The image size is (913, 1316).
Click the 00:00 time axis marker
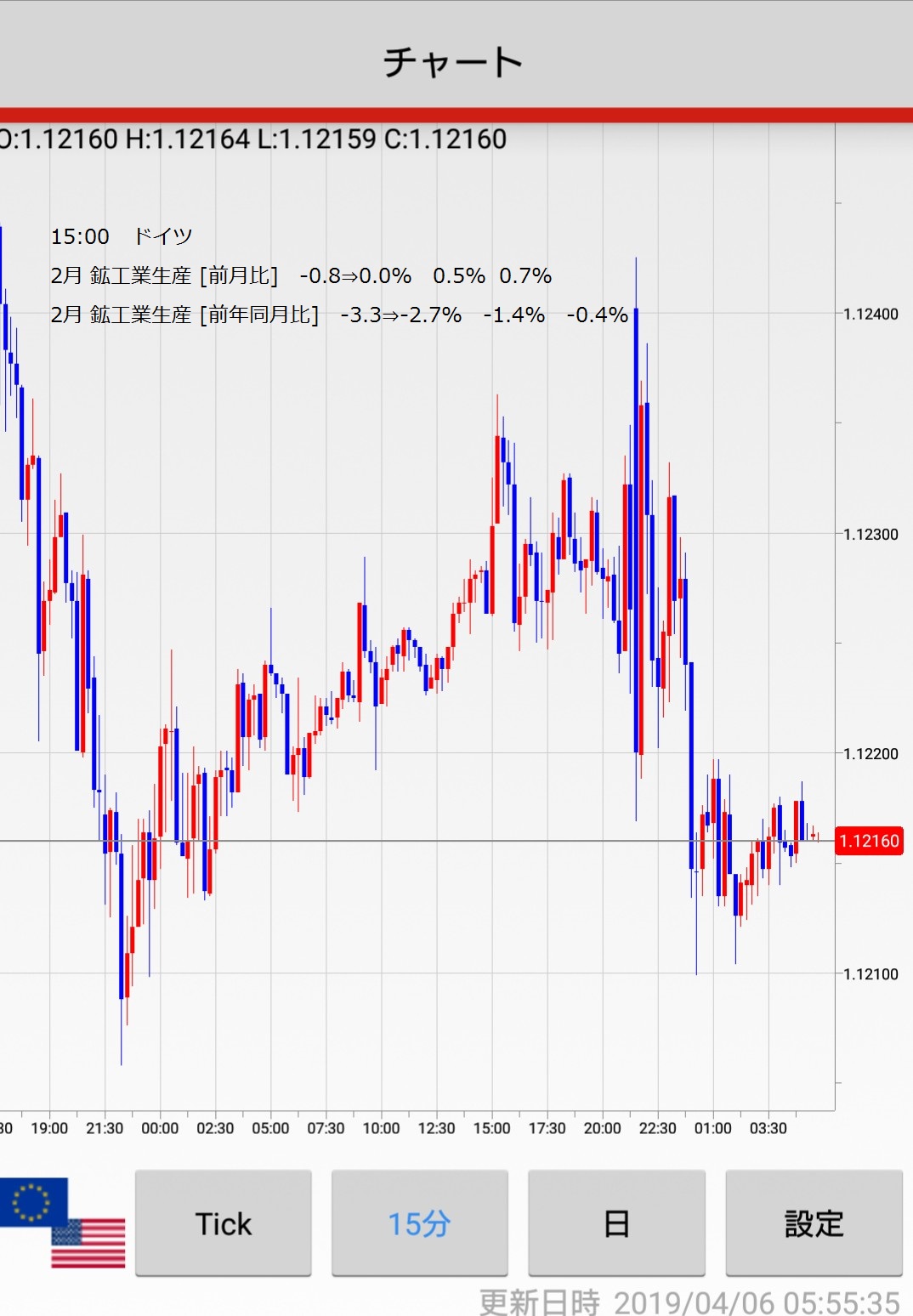point(160,1128)
